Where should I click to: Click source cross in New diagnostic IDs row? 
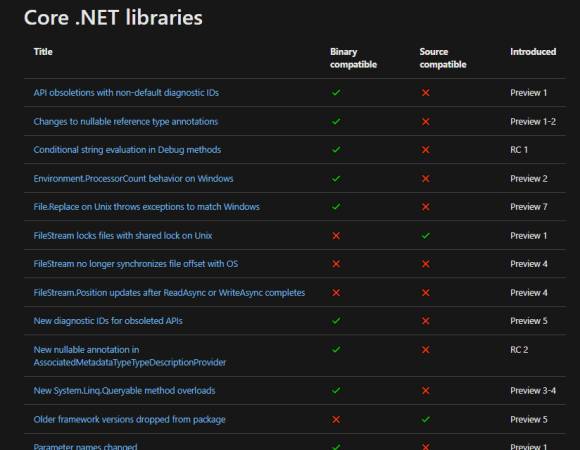point(426,321)
